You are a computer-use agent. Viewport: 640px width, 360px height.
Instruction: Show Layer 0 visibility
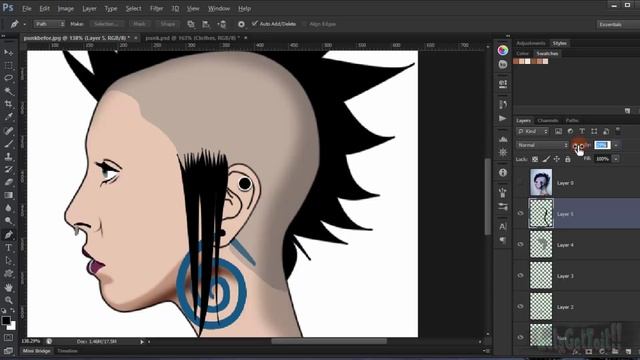[x=520, y=182]
